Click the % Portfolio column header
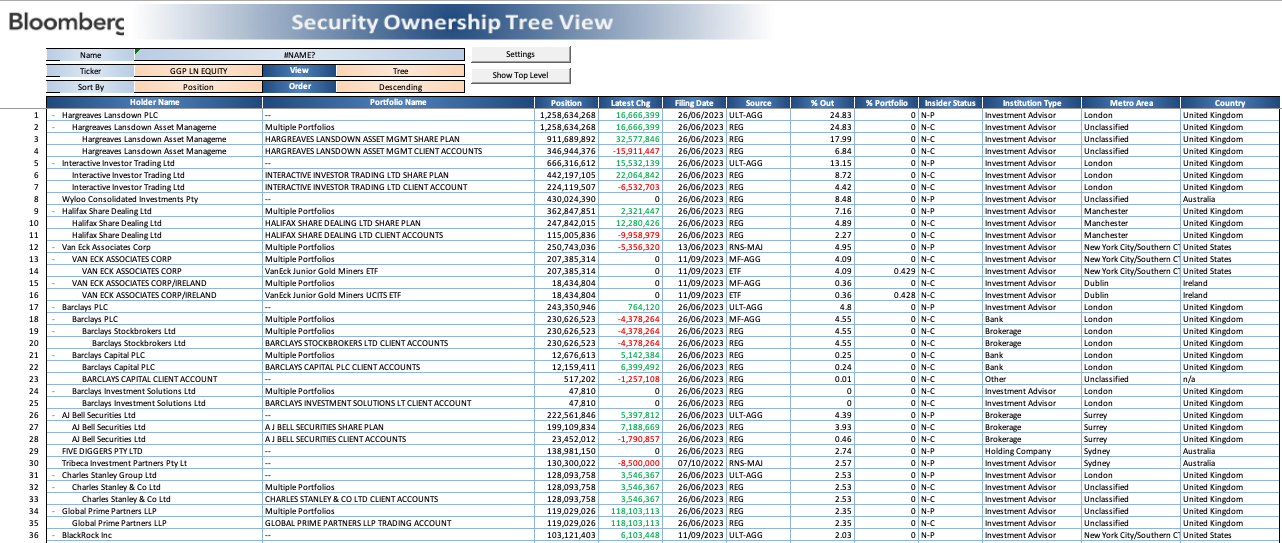1282x543 pixels. tap(886, 103)
